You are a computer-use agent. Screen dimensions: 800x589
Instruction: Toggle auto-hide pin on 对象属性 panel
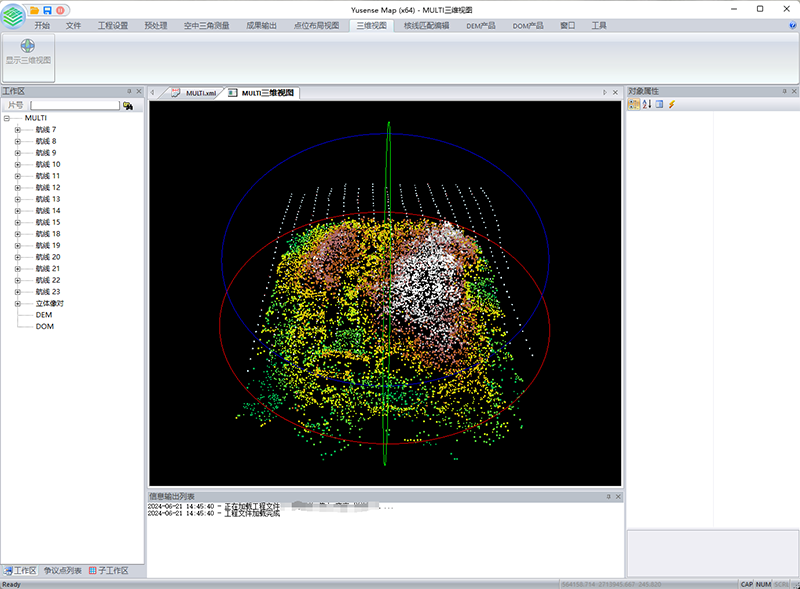(x=782, y=91)
